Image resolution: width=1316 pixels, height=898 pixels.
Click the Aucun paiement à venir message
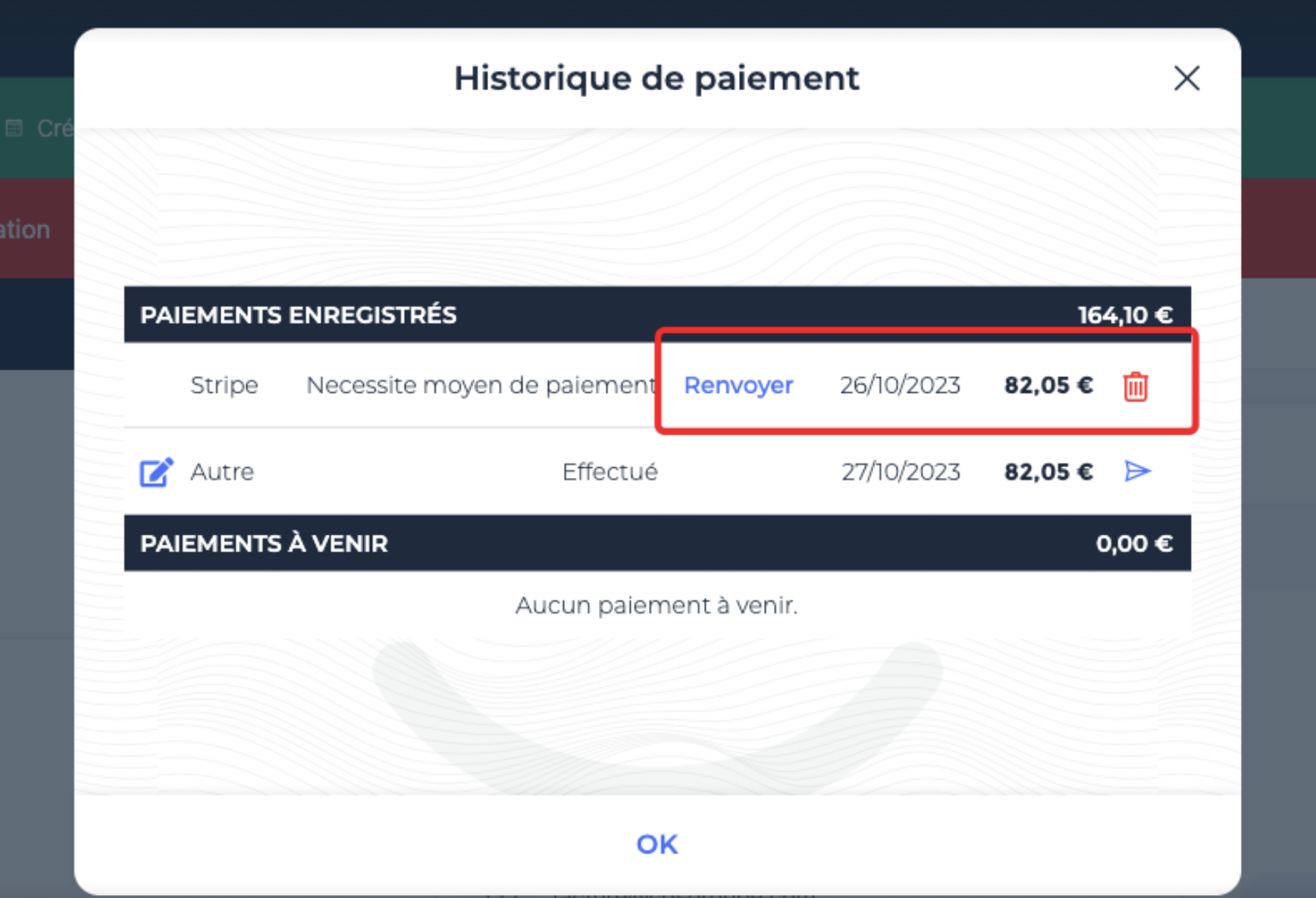click(656, 605)
